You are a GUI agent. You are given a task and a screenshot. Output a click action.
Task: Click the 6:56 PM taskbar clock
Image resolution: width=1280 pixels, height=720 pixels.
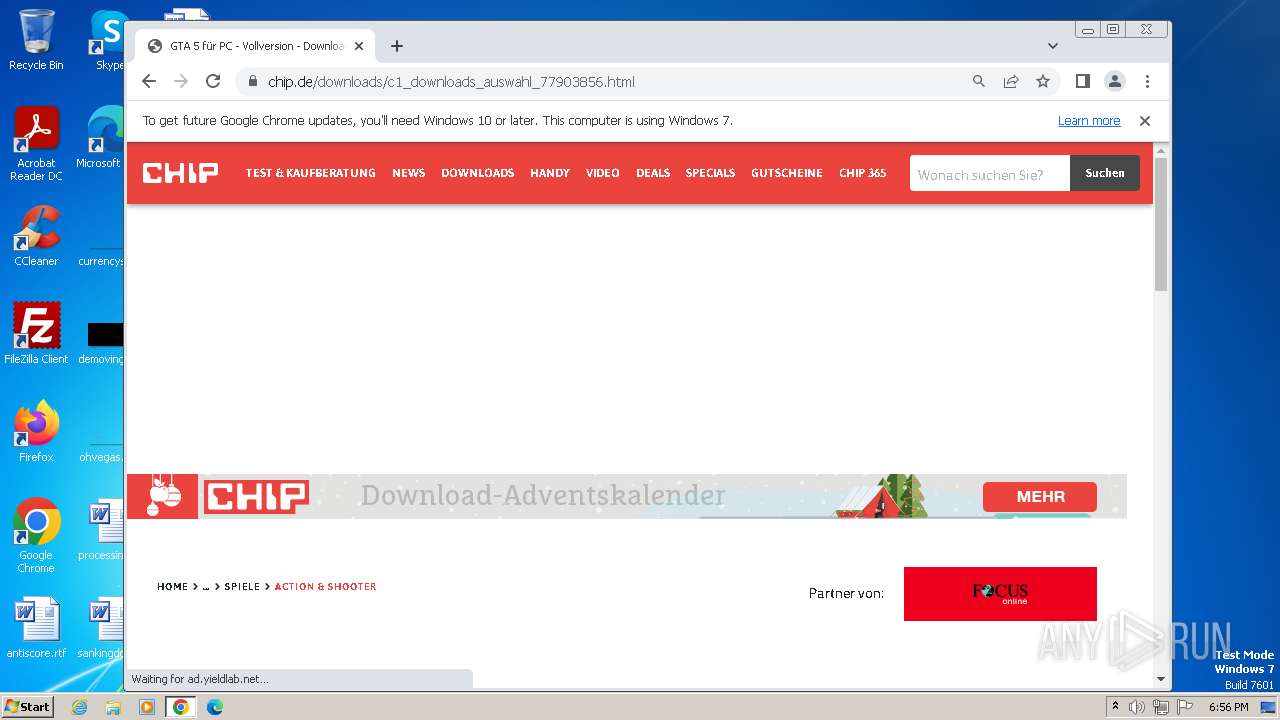(x=1228, y=707)
